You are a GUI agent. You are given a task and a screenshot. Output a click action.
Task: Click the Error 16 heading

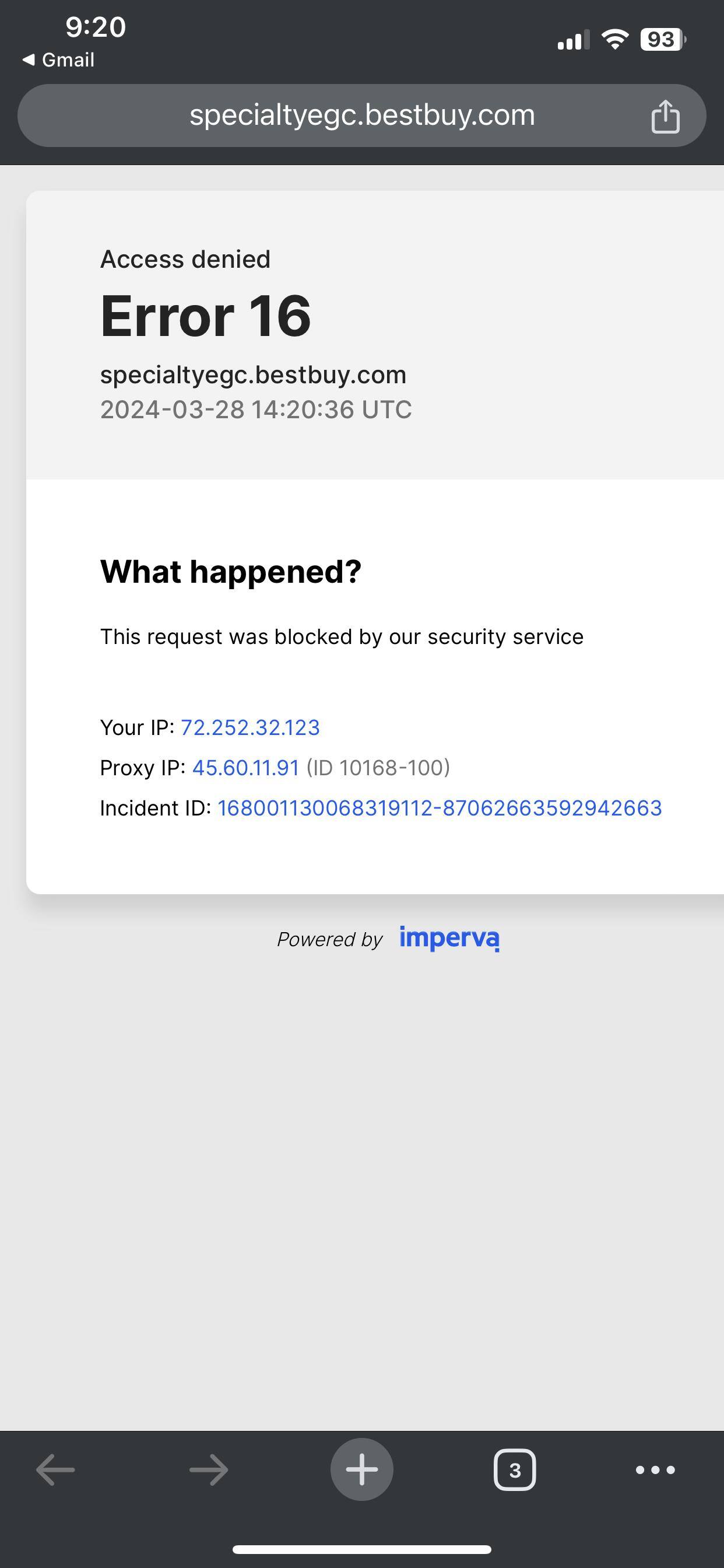click(206, 316)
